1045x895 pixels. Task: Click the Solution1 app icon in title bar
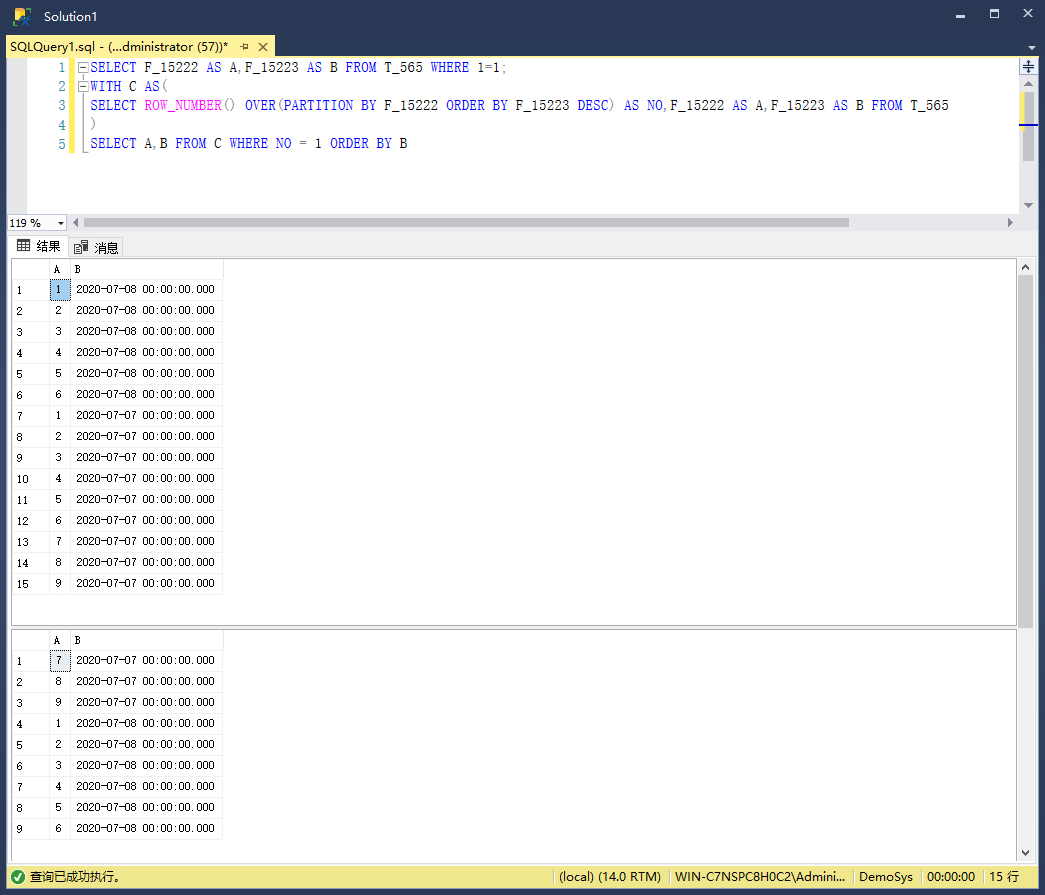22,16
